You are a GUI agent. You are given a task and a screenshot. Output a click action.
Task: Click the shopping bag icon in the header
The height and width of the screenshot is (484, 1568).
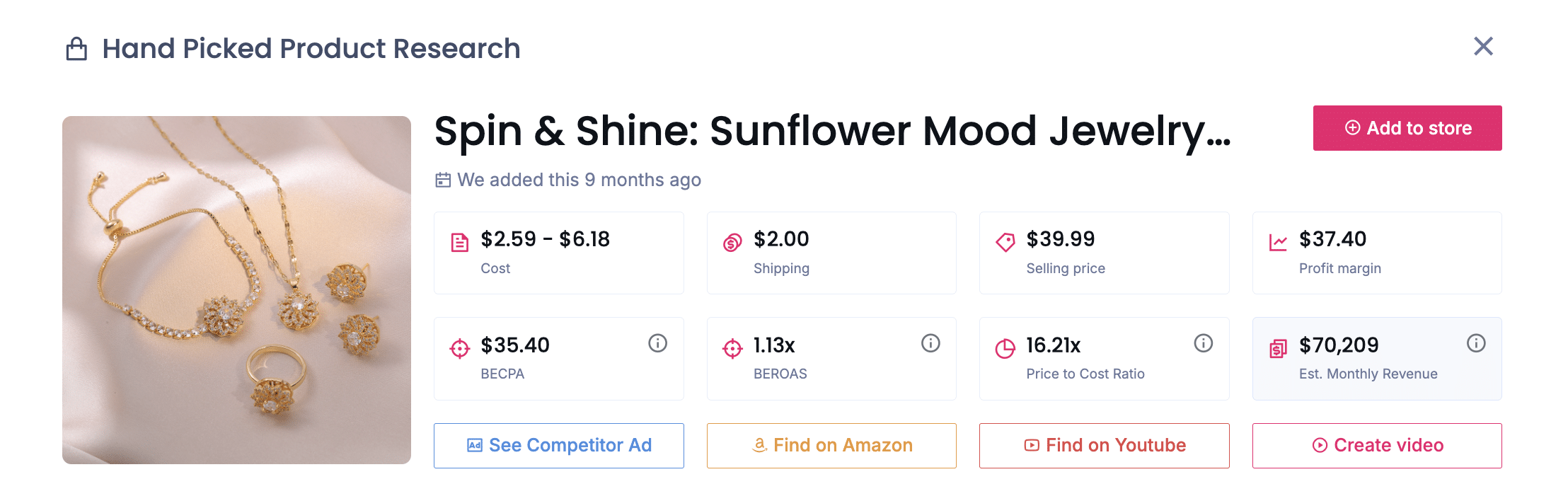[76, 48]
